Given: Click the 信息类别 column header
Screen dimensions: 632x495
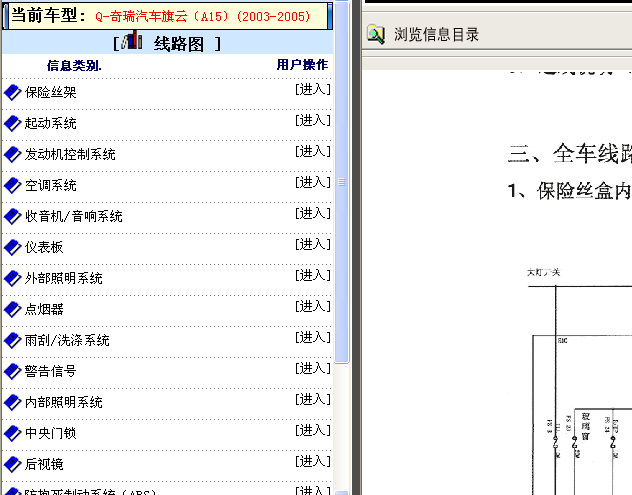Looking at the screenshot, I should [74, 65].
